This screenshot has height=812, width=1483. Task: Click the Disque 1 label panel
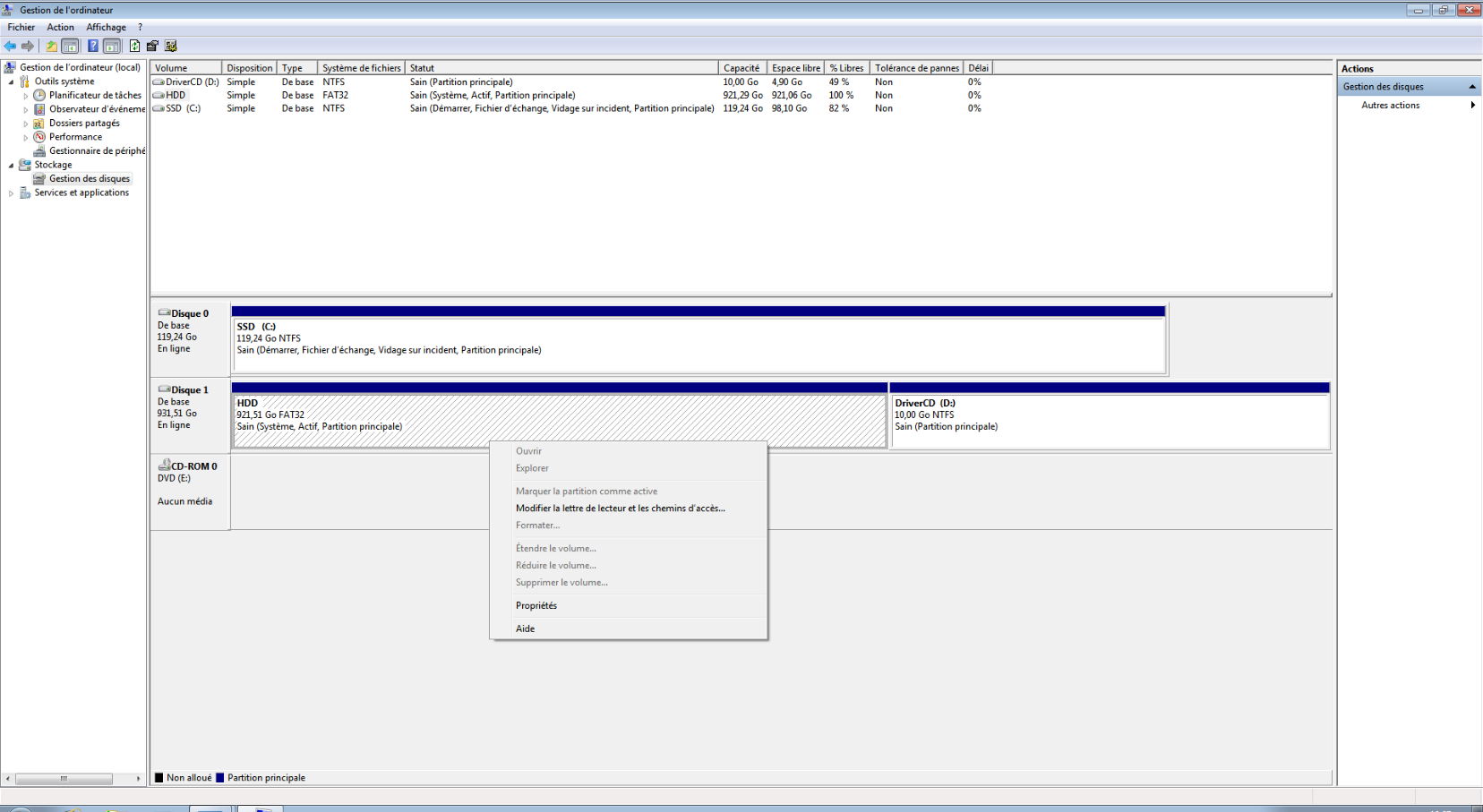(x=190, y=416)
